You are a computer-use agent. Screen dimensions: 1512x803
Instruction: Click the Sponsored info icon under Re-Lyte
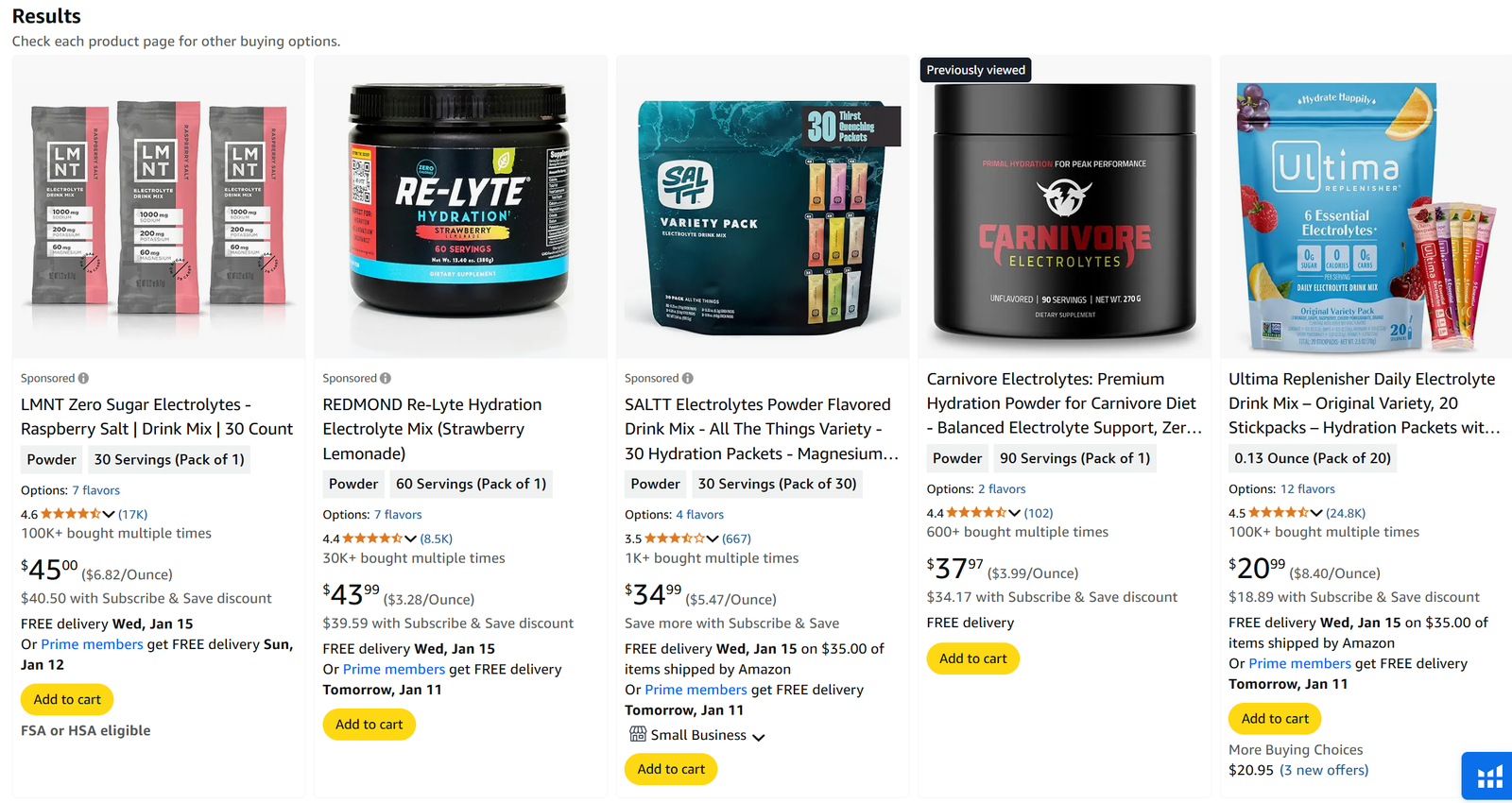pos(386,378)
